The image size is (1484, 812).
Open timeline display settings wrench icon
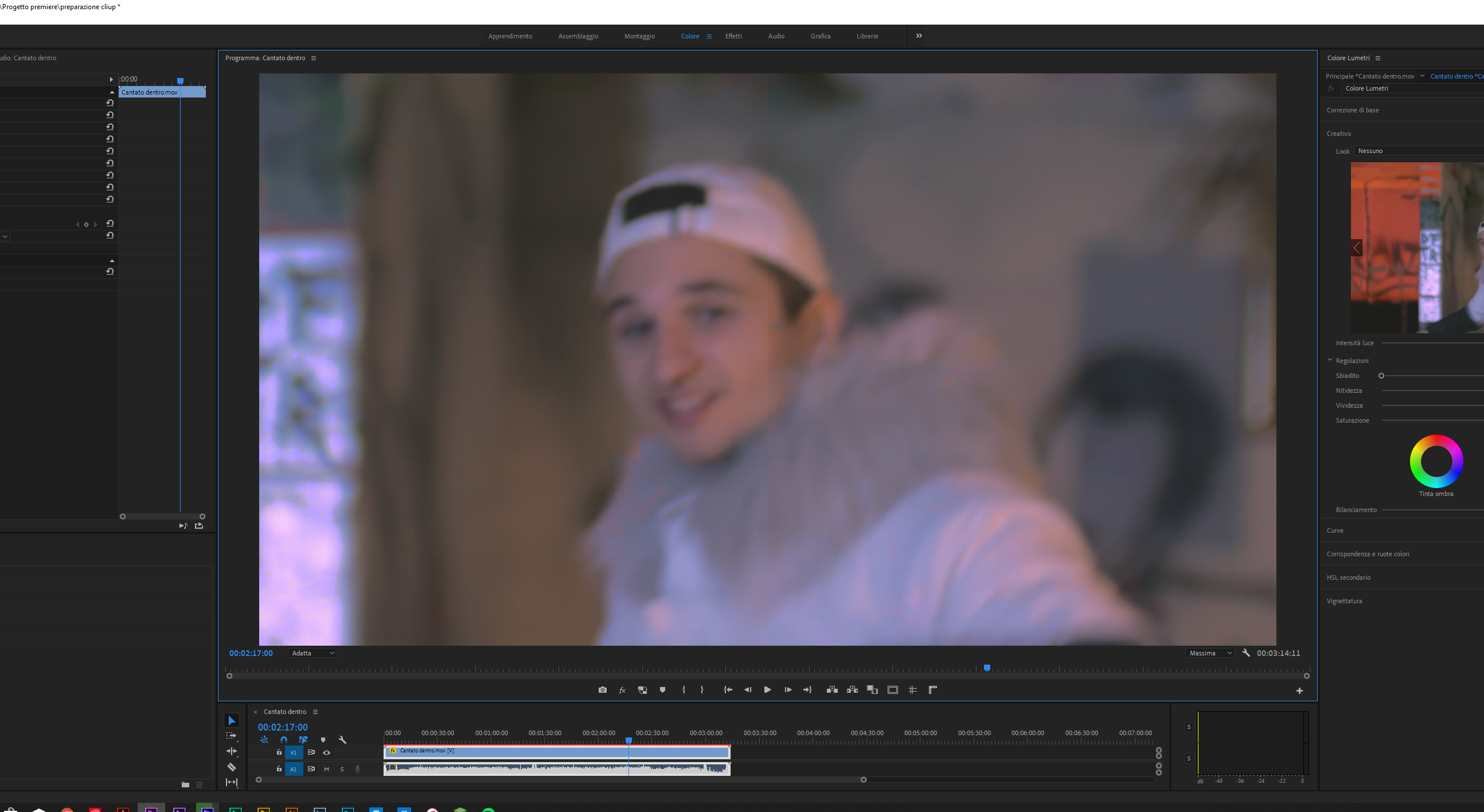click(342, 740)
